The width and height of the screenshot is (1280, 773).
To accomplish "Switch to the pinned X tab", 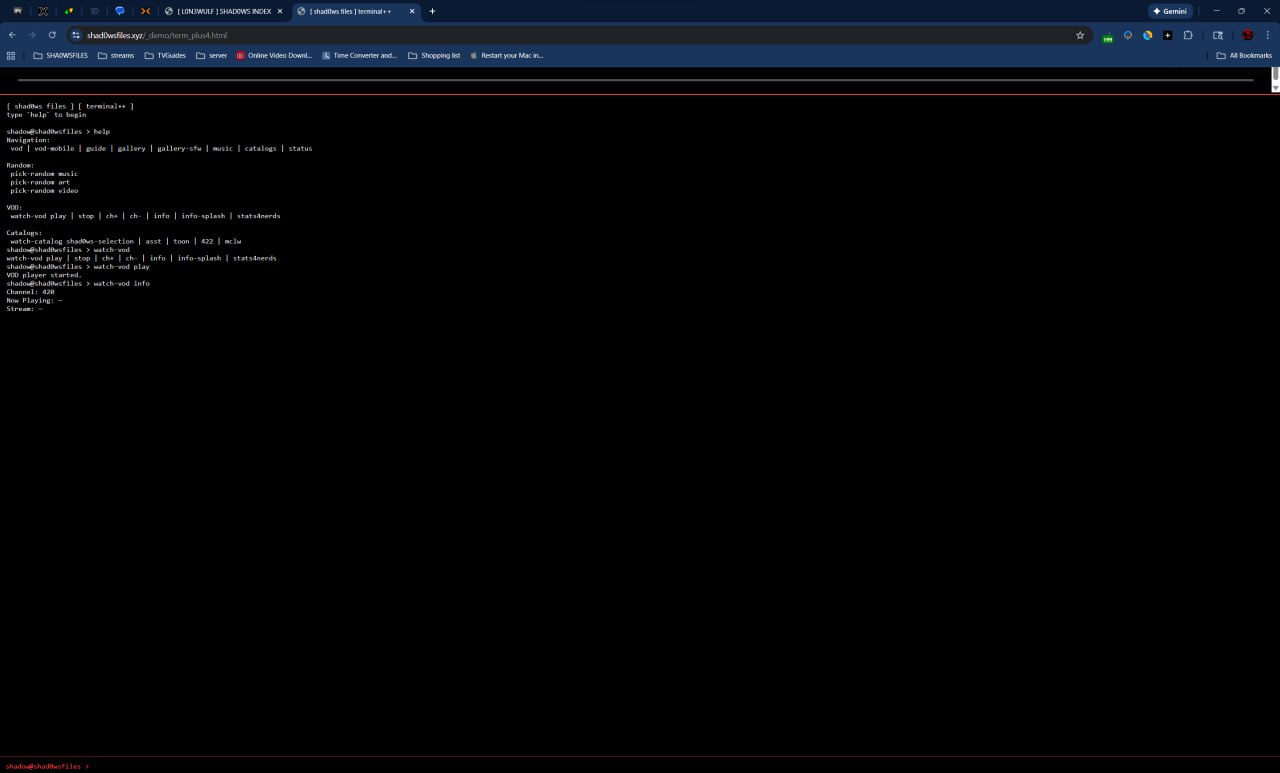I will [43, 11].
